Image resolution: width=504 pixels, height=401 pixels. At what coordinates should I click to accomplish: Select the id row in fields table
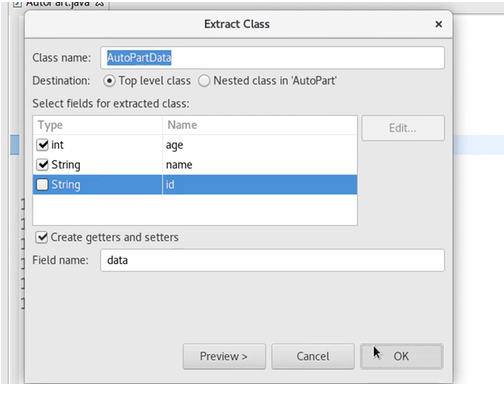click(x=195, y=184)
